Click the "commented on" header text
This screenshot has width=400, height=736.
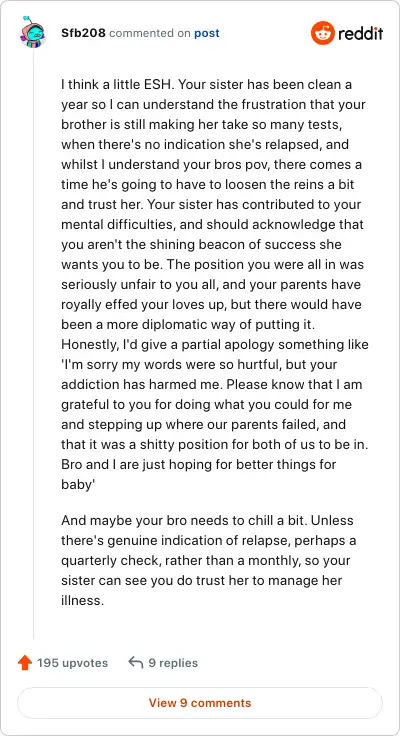tap(150, 33)
